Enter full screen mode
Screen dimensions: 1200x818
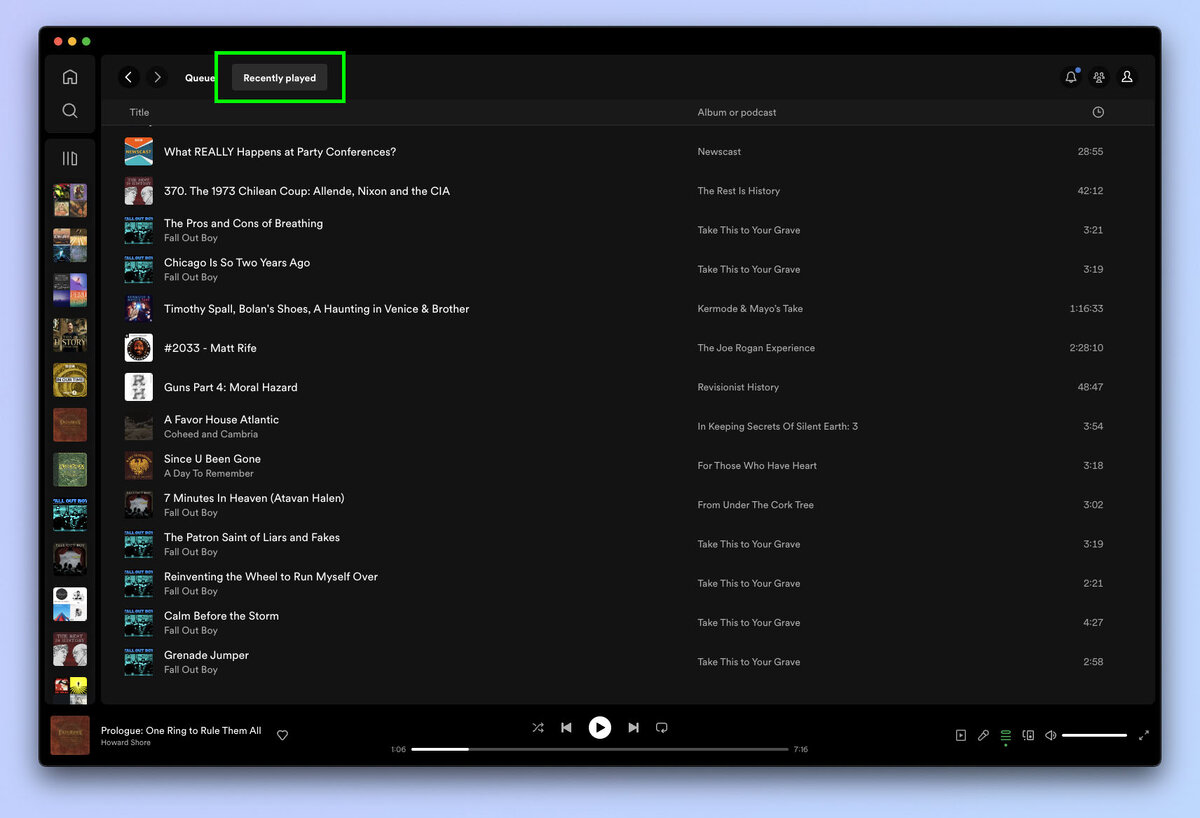click(x=1144, y=735)
